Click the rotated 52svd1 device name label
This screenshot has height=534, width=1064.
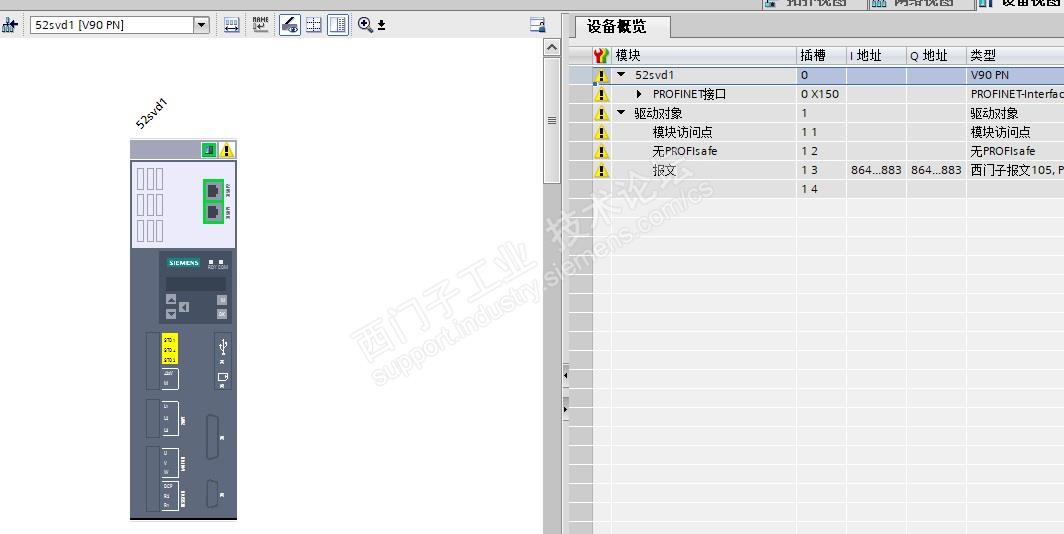pyautogui.click(x=151, y=113)
